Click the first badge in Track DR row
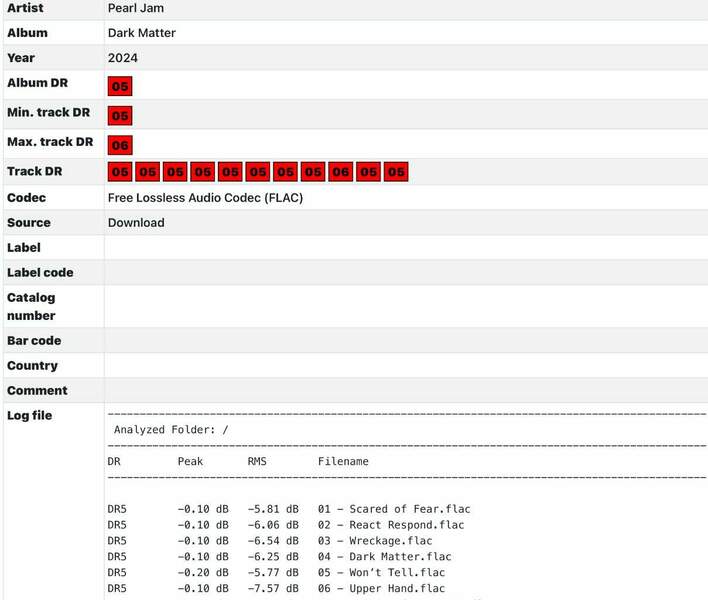This screenshot has width=708, height=600. point(120,172)
